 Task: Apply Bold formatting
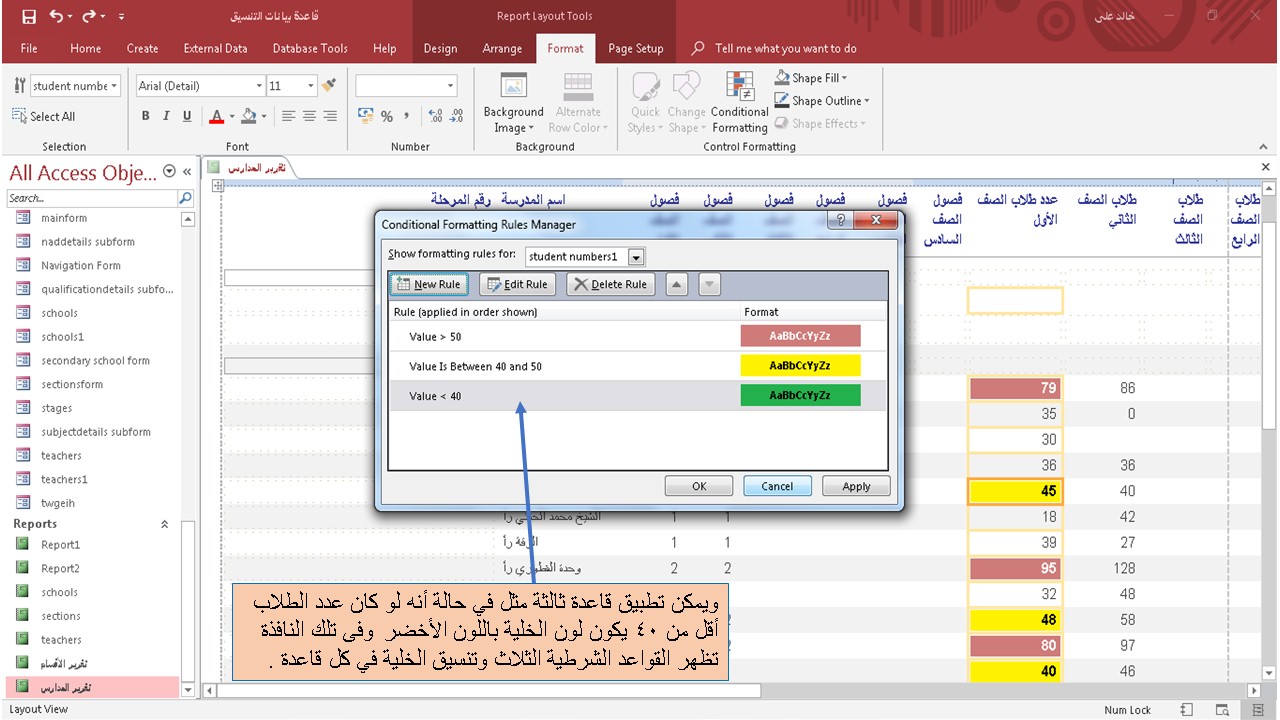coord(145,116)
